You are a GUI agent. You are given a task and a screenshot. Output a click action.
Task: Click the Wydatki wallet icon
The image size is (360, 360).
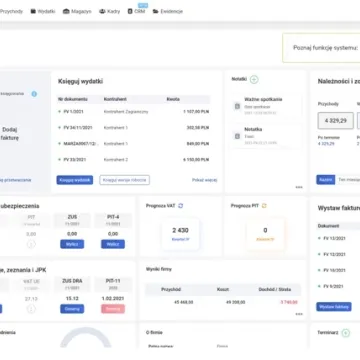click(x=33, y=11)
